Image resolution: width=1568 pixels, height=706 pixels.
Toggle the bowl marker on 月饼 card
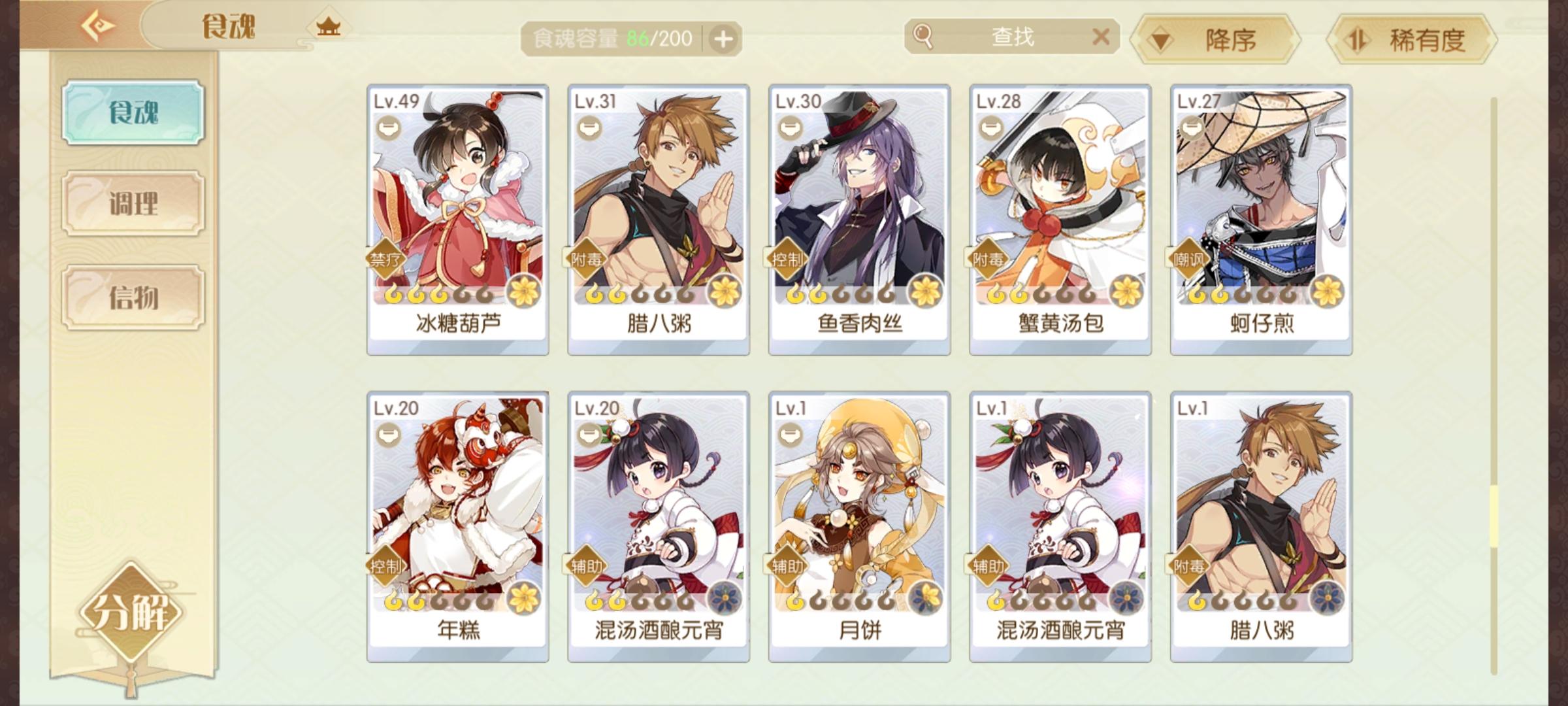point(789,434)
